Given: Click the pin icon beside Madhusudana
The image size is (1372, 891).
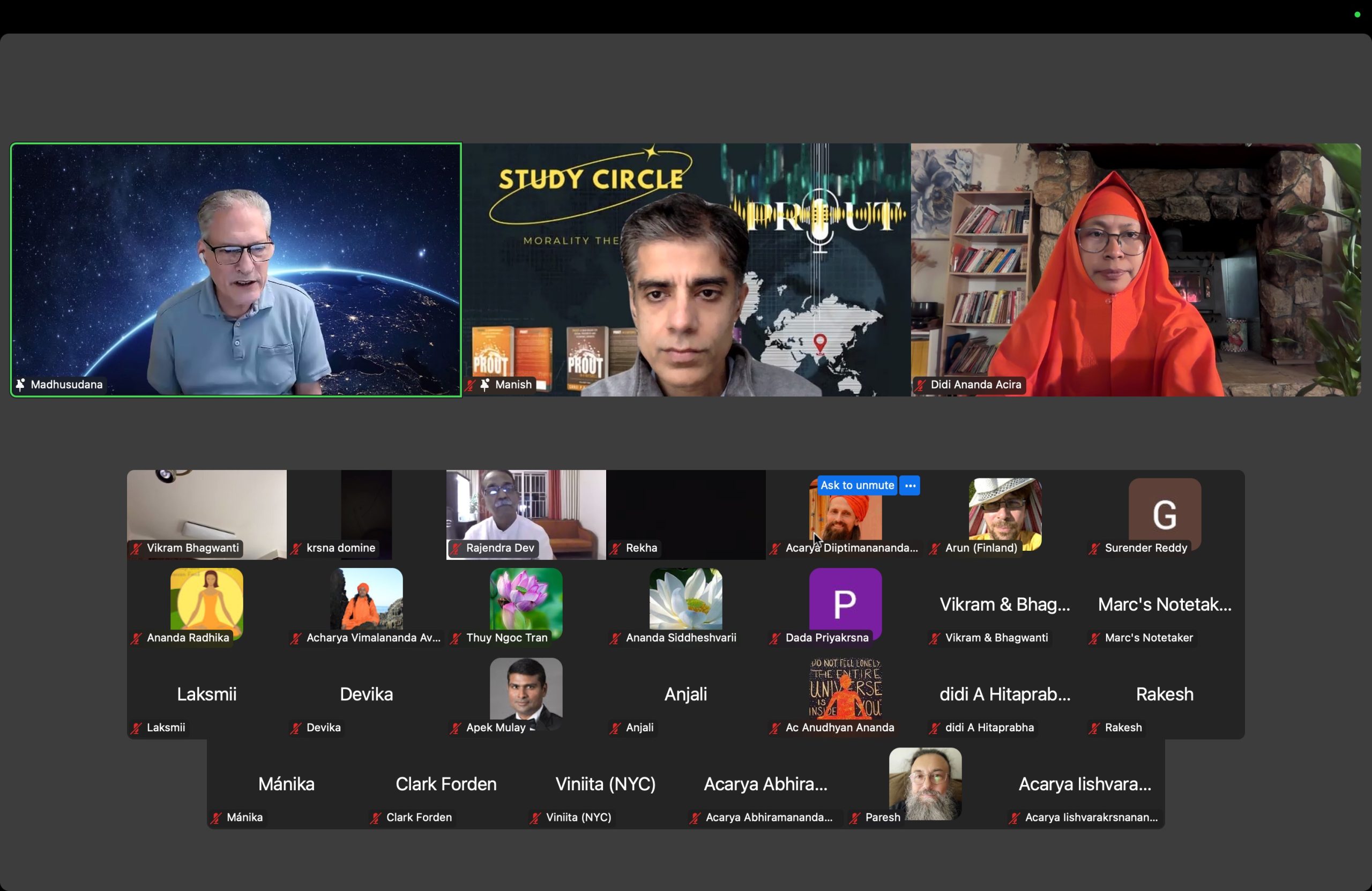Looking at the screenshot, I should pos(21,384).
